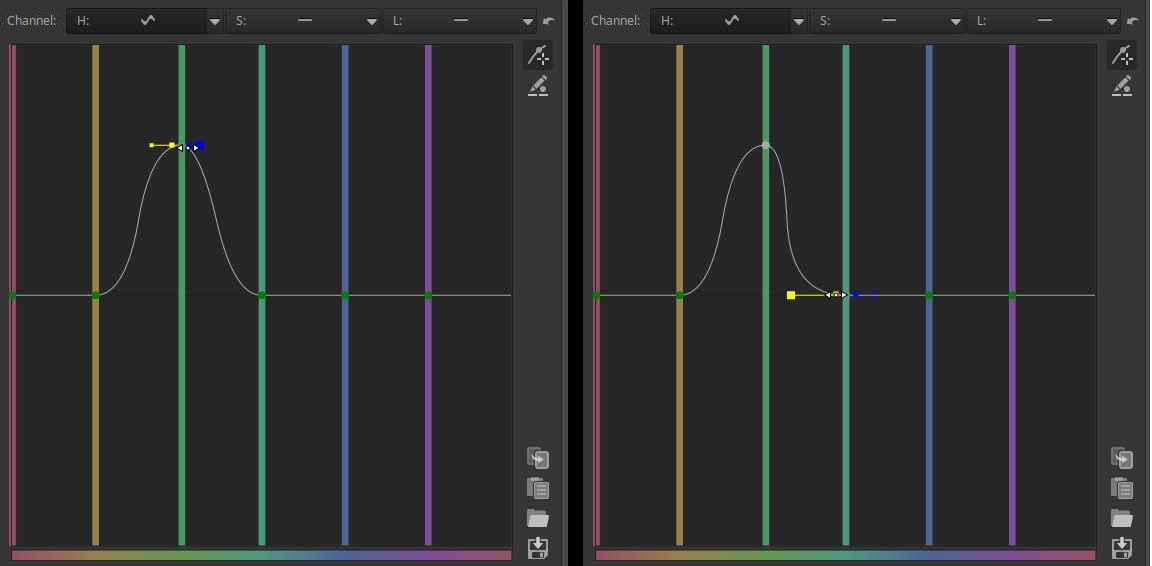1152x566 pixels.
Task: Toggle the color pipette in right panel
Action: coord(1122,86)
